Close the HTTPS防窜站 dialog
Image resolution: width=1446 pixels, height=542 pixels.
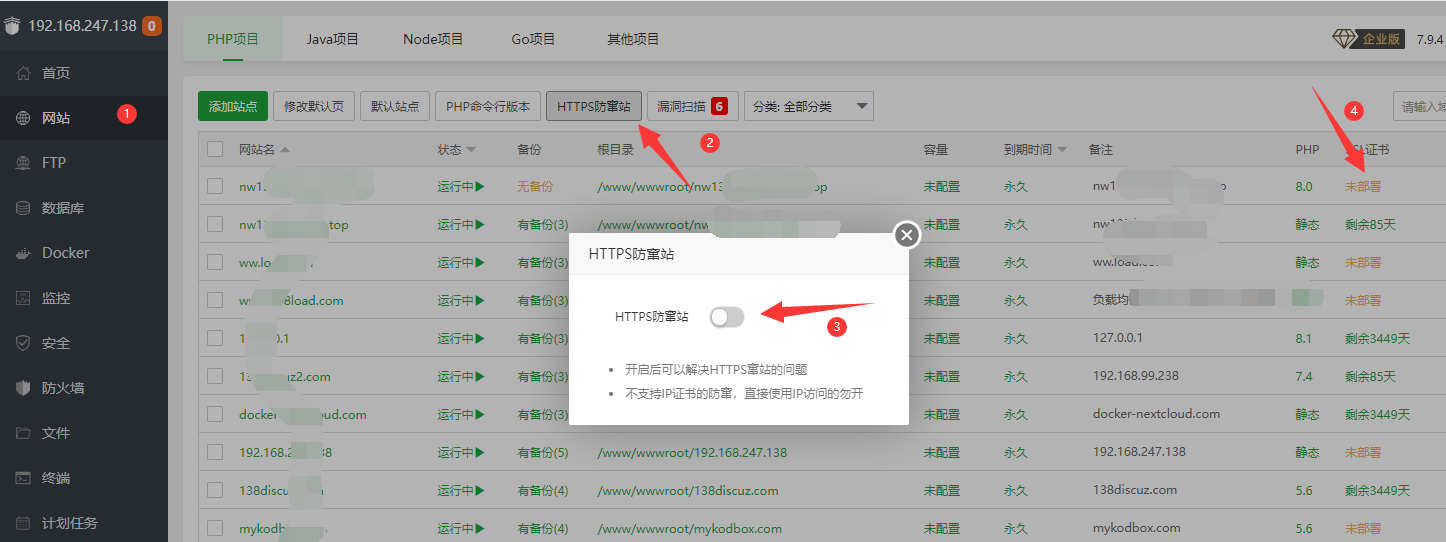[907, 235]
